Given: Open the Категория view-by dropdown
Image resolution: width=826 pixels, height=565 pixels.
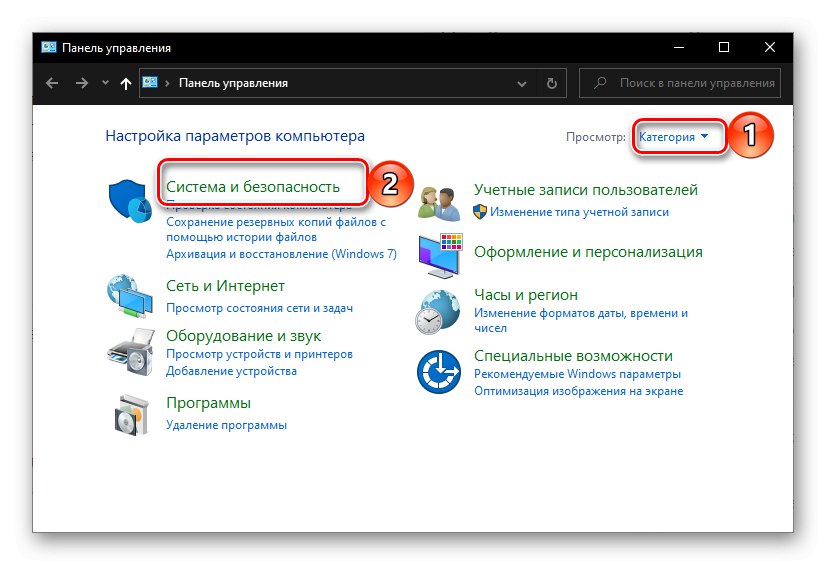Looking at the screenshot, I should click(673, 137).
